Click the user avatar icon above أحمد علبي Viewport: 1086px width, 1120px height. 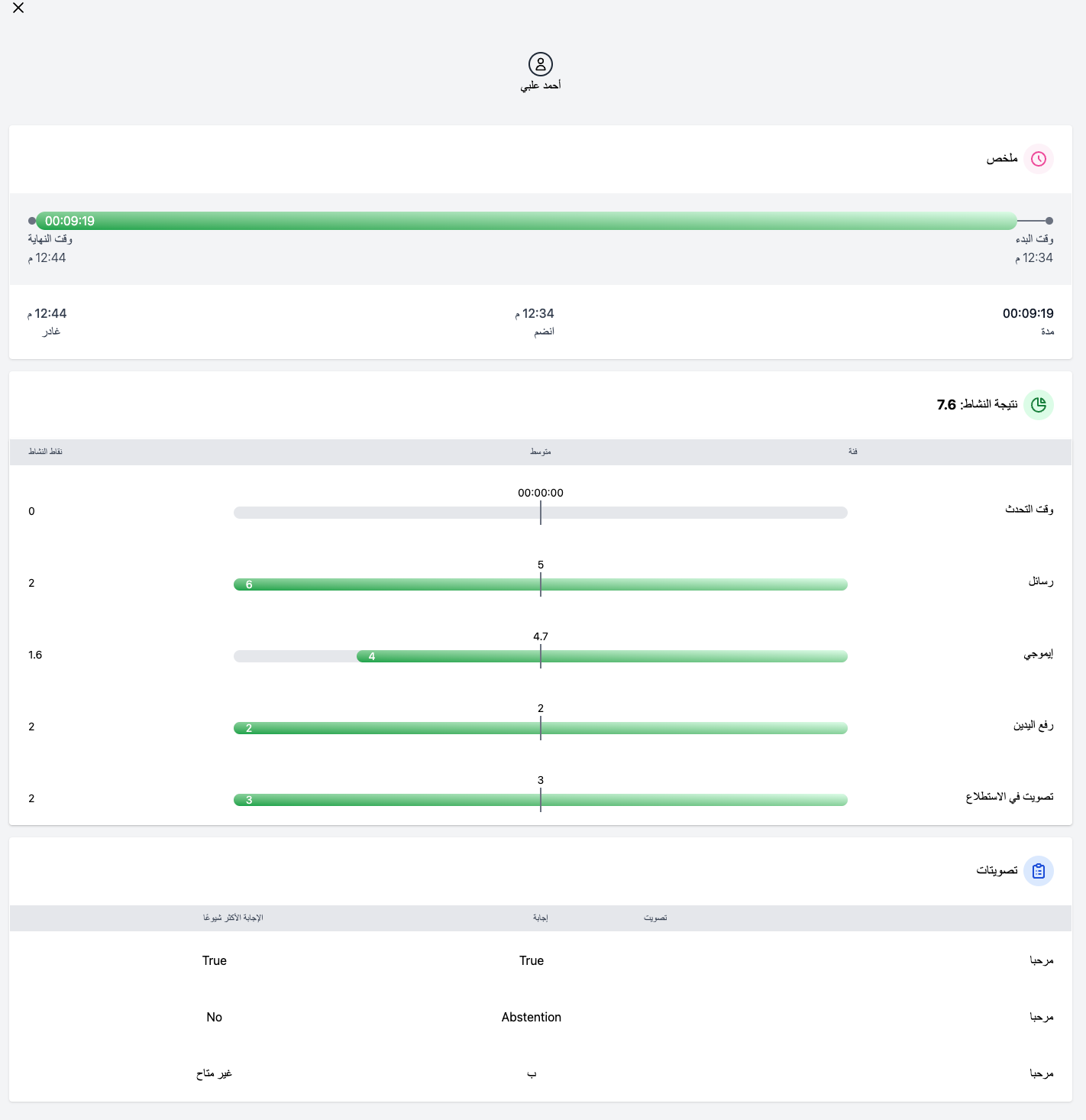(541, 64)
